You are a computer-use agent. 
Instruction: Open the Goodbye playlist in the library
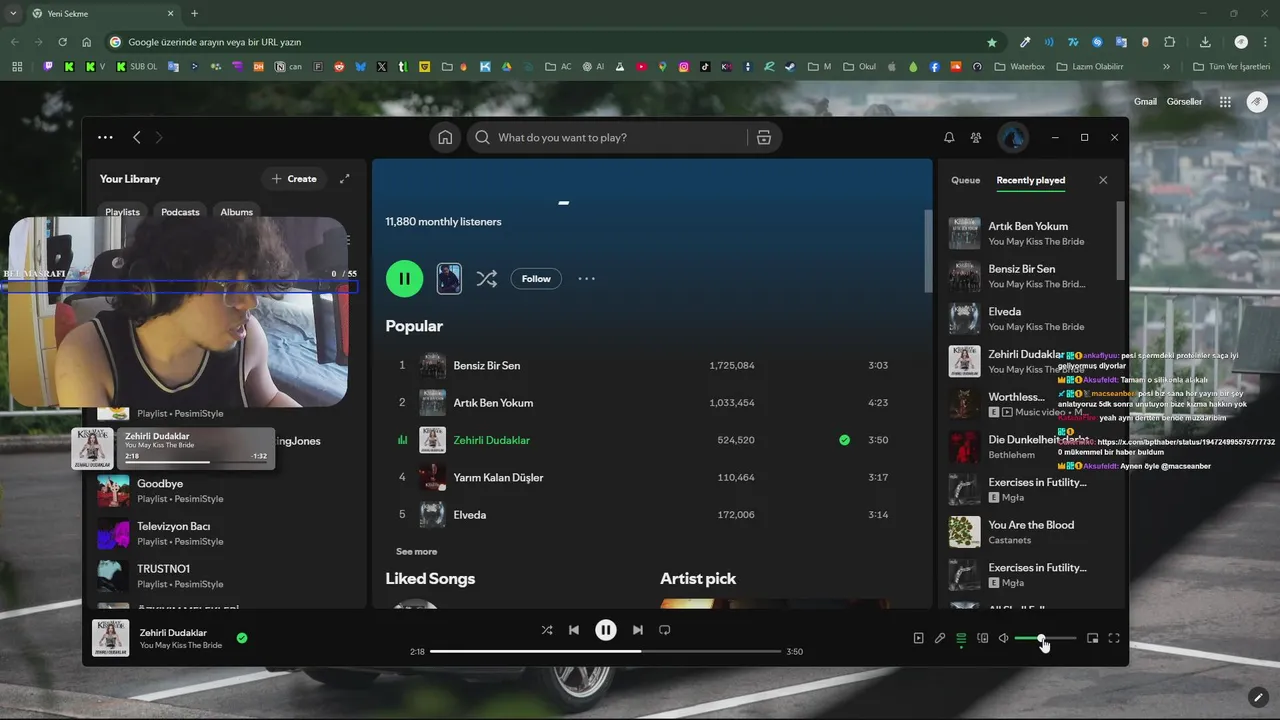pos(225,491)
